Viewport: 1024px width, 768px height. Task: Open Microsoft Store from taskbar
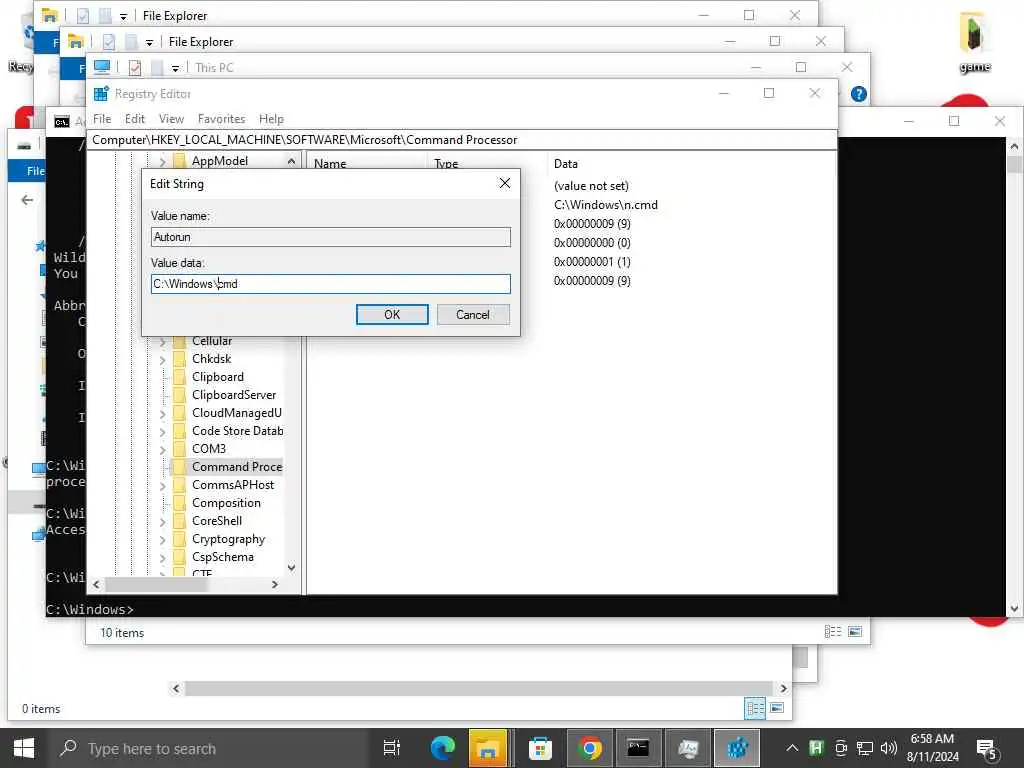point(540,748)
